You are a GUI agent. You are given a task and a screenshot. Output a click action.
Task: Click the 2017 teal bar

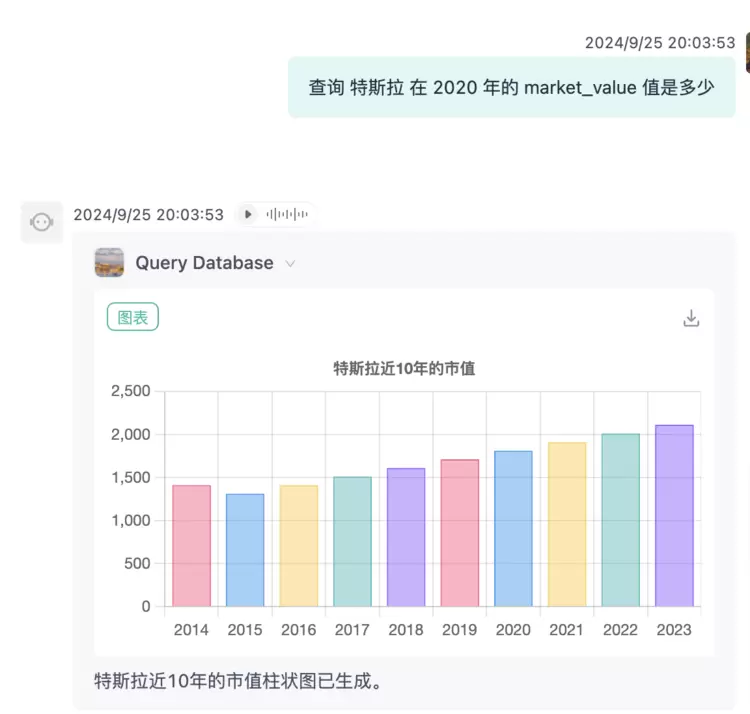coord(352,541)
